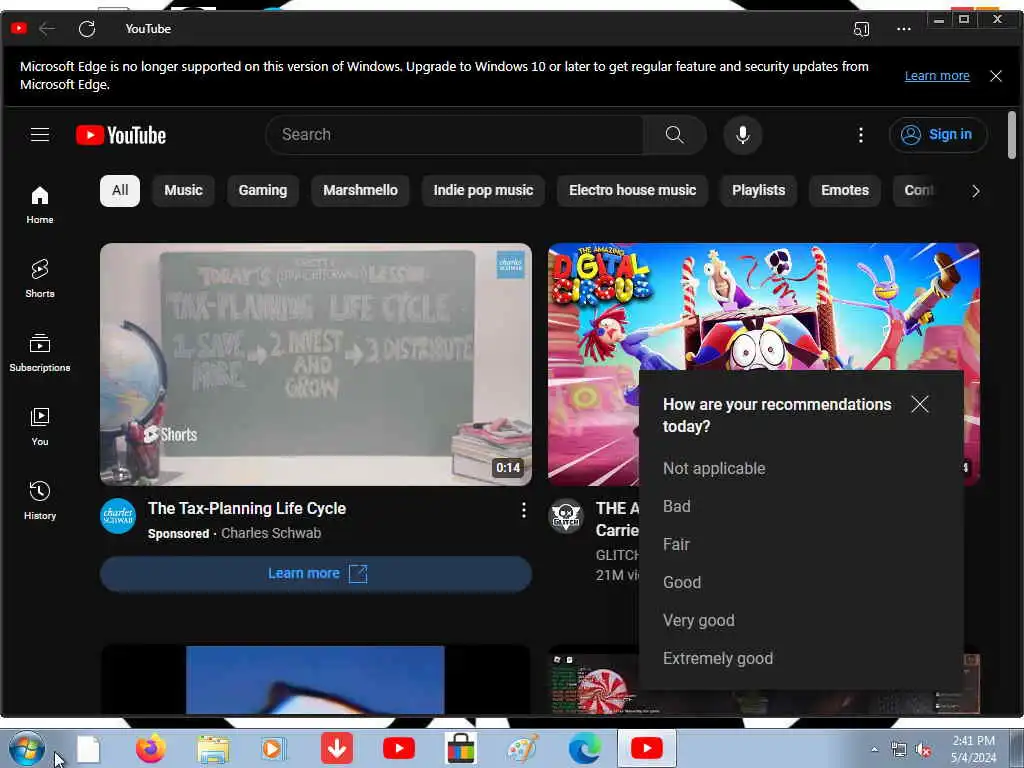Click the browser back arrow
Image resolution: width=1024 pixels, height=768 pixels.
point(47,28)
